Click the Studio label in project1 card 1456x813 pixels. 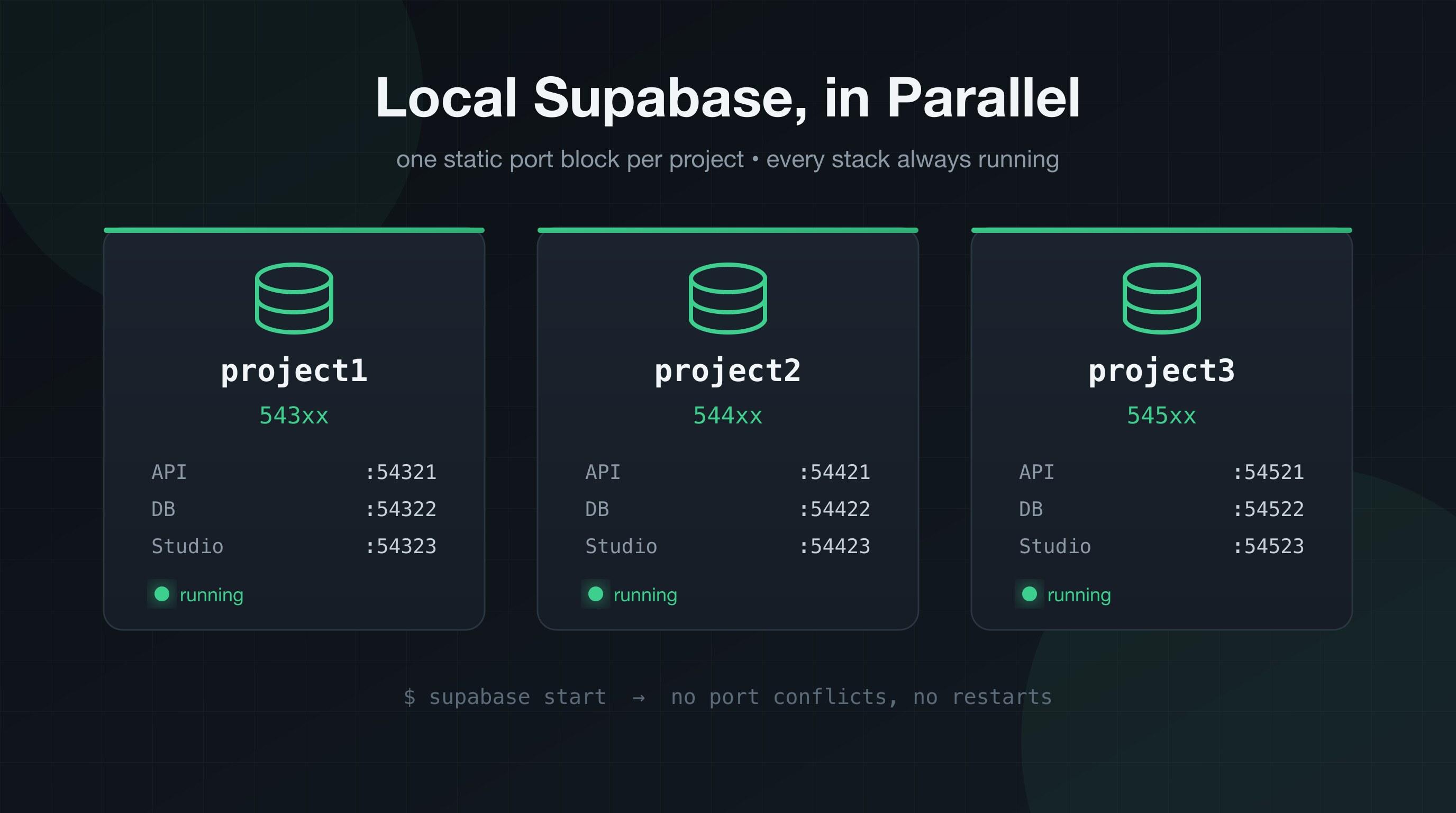point(187,546)
